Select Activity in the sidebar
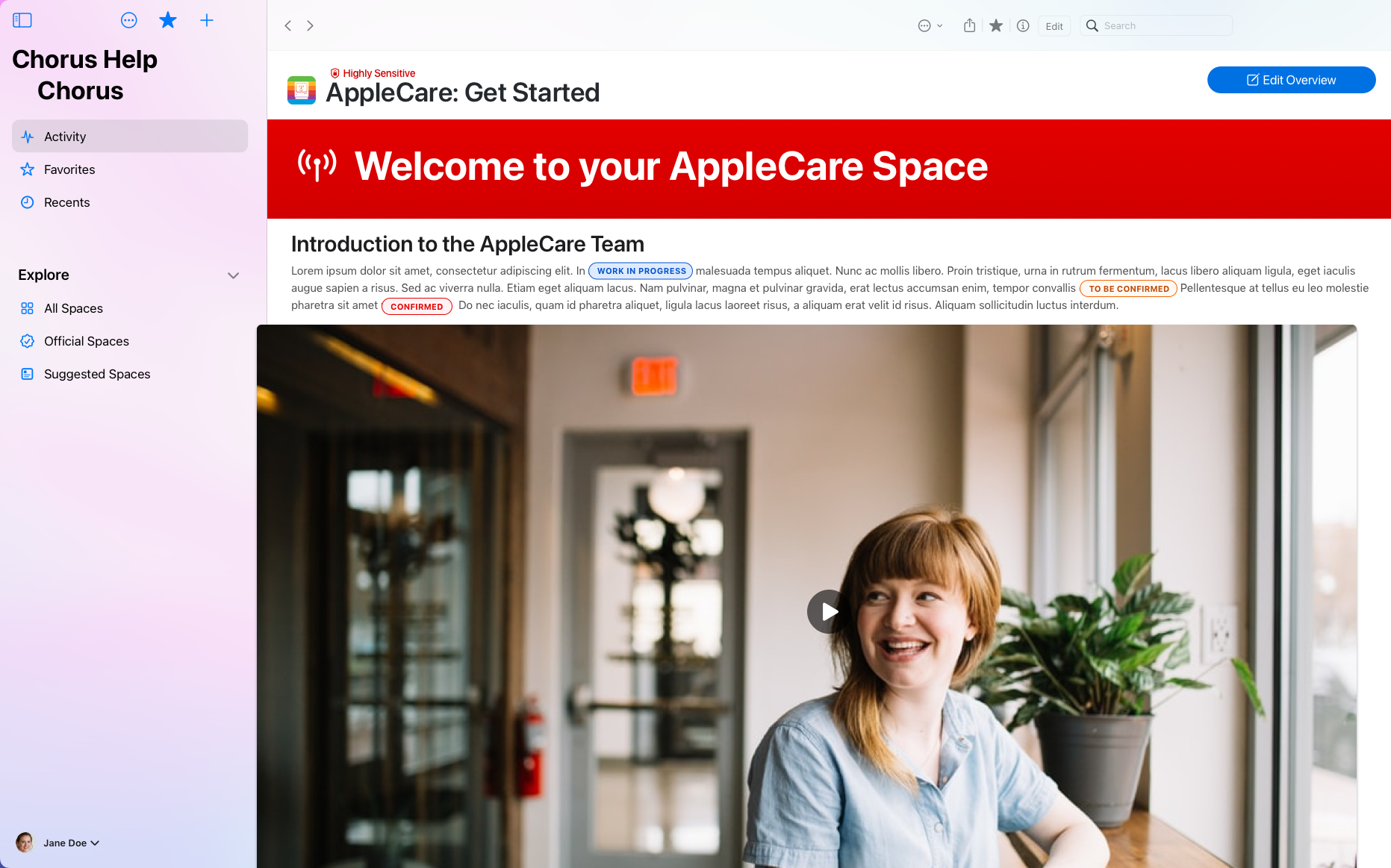The width and height of the screenshot is (1391, 868). tap(130, 137)
